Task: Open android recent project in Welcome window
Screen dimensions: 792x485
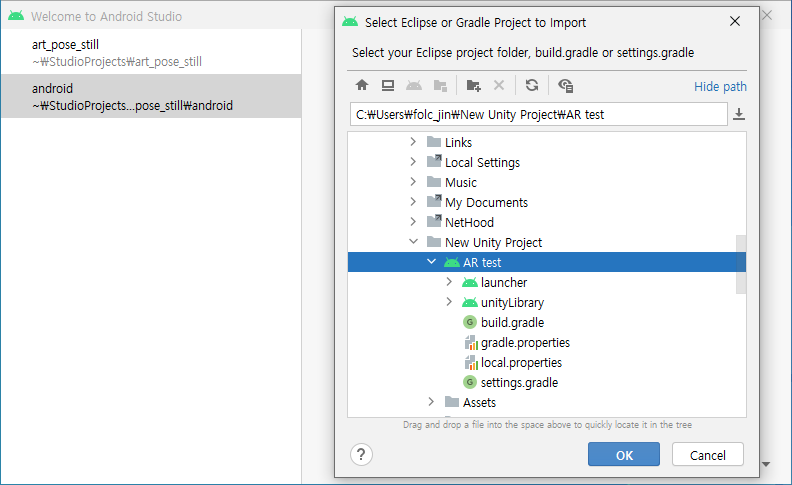Action: click(151, 96)
